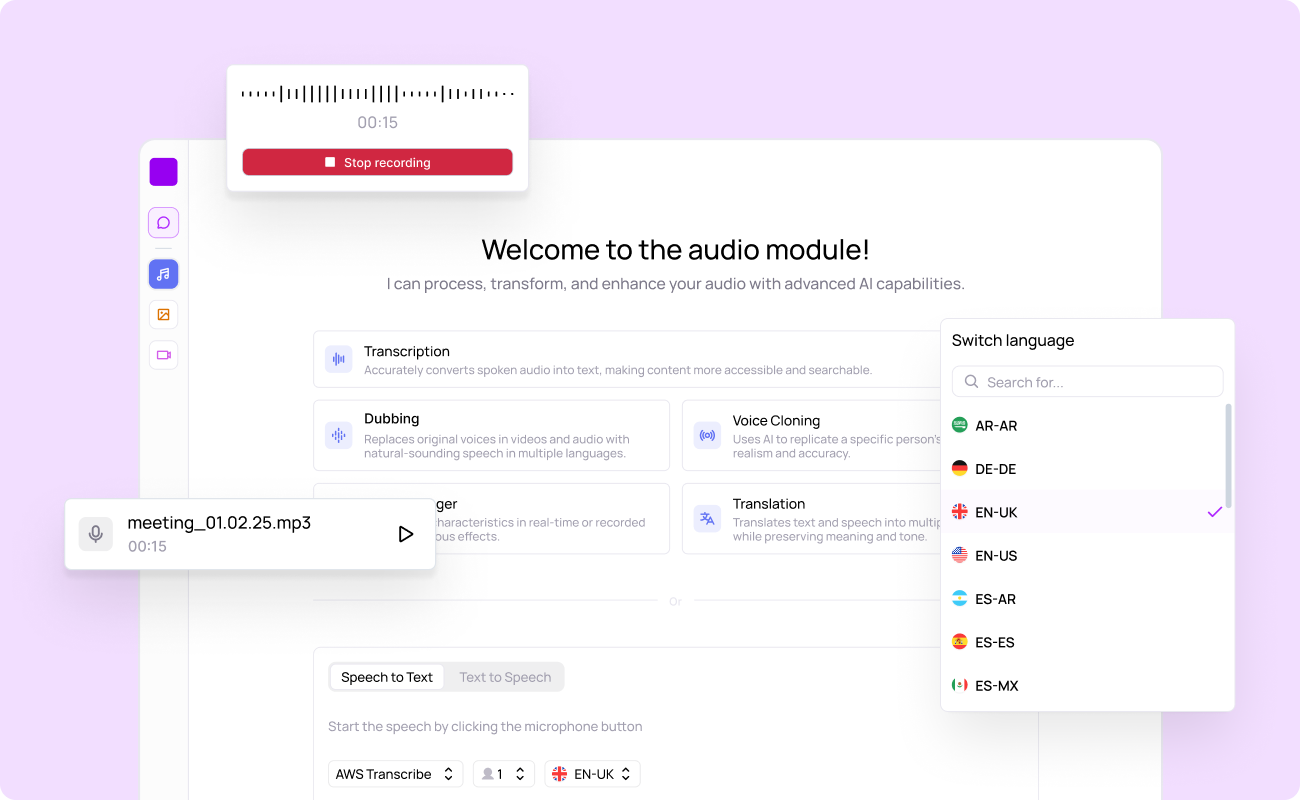Click the Translation card icon
1300x800 pixels.
pos(707,518)
